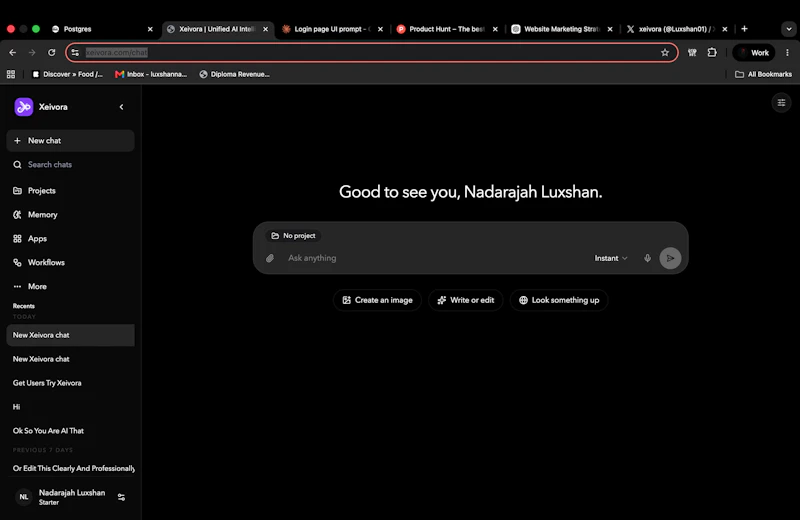Close the Postgres tab
Screen dimensions: 800x520
150,29
